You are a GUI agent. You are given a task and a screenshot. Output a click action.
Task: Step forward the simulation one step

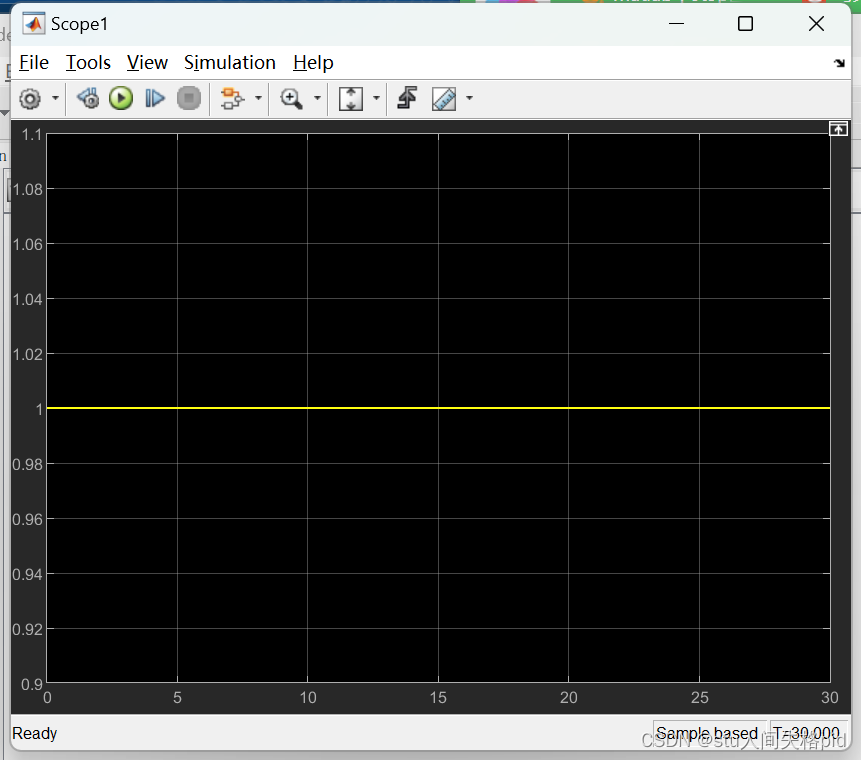[x=154, y=98]
